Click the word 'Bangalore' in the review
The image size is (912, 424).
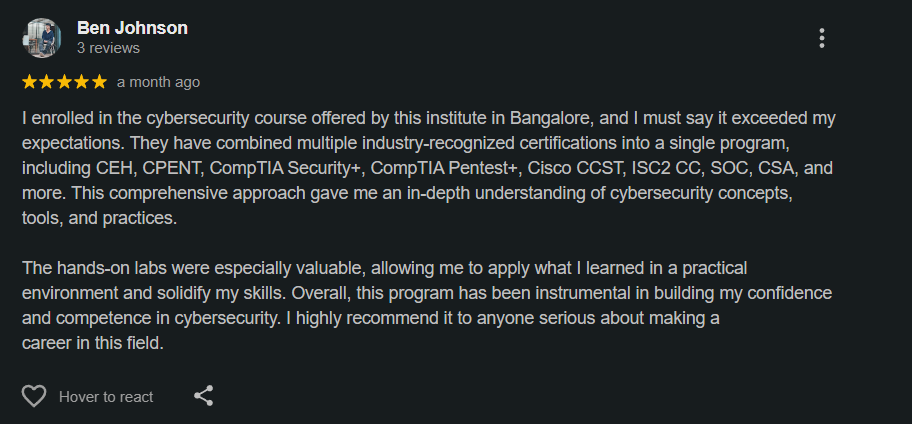click(x=551, y=118)
